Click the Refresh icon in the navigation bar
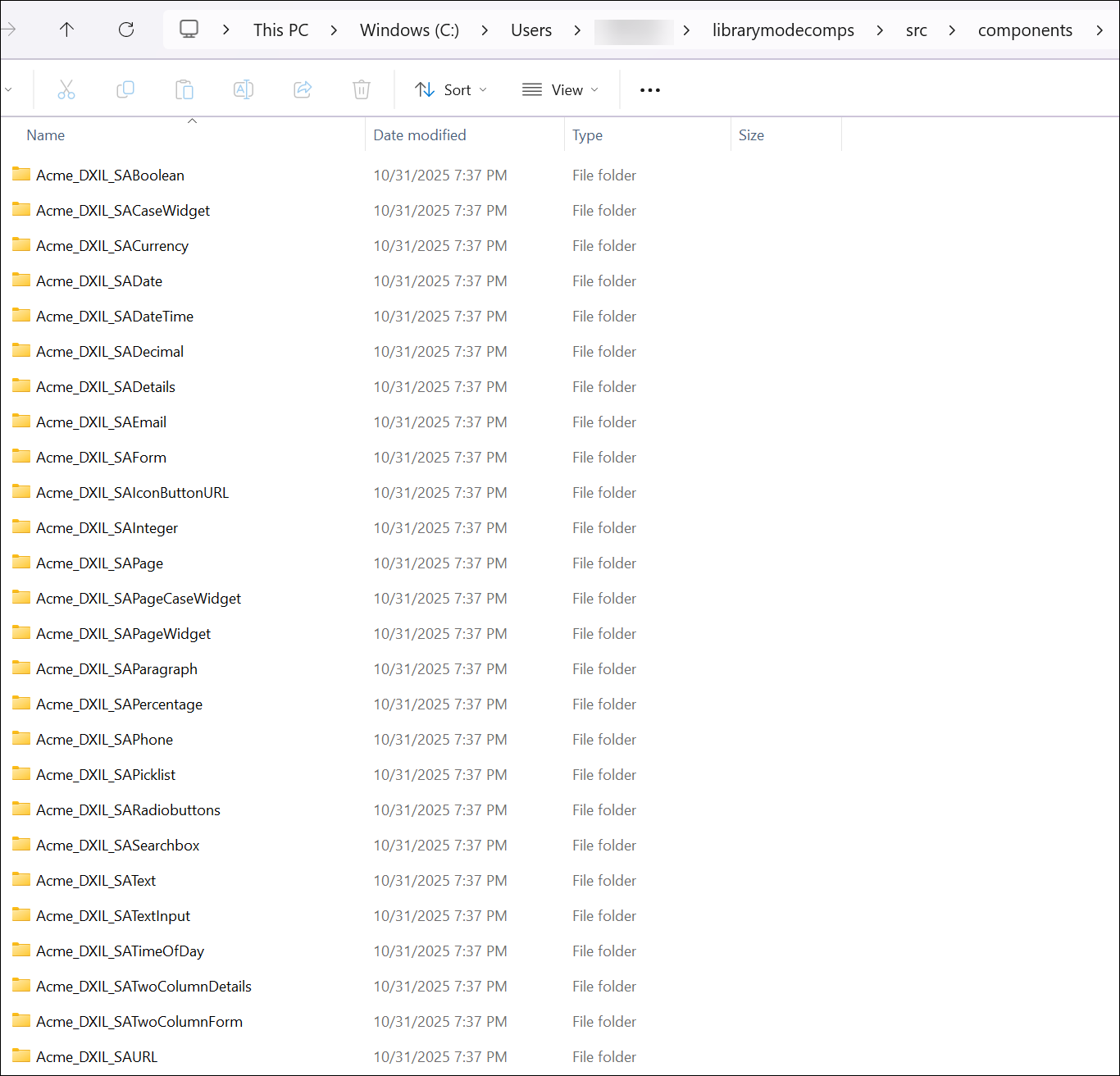Viewport: 1120px width, 1076px height. click(126, 30)
